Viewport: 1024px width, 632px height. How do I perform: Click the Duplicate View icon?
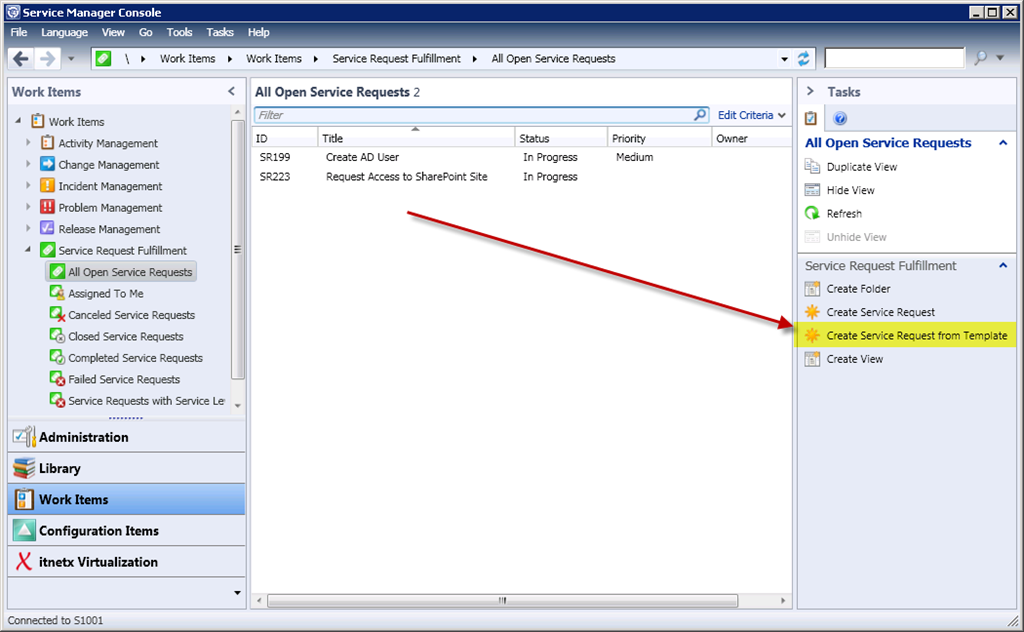pos(812,167)
